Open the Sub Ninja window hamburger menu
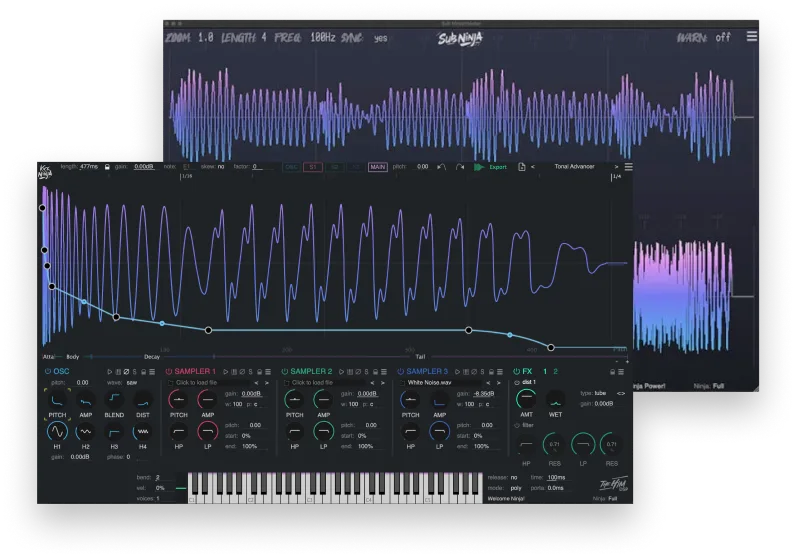Image resolution: width=797 pixels, height=559 pixels. click(752, 36)
